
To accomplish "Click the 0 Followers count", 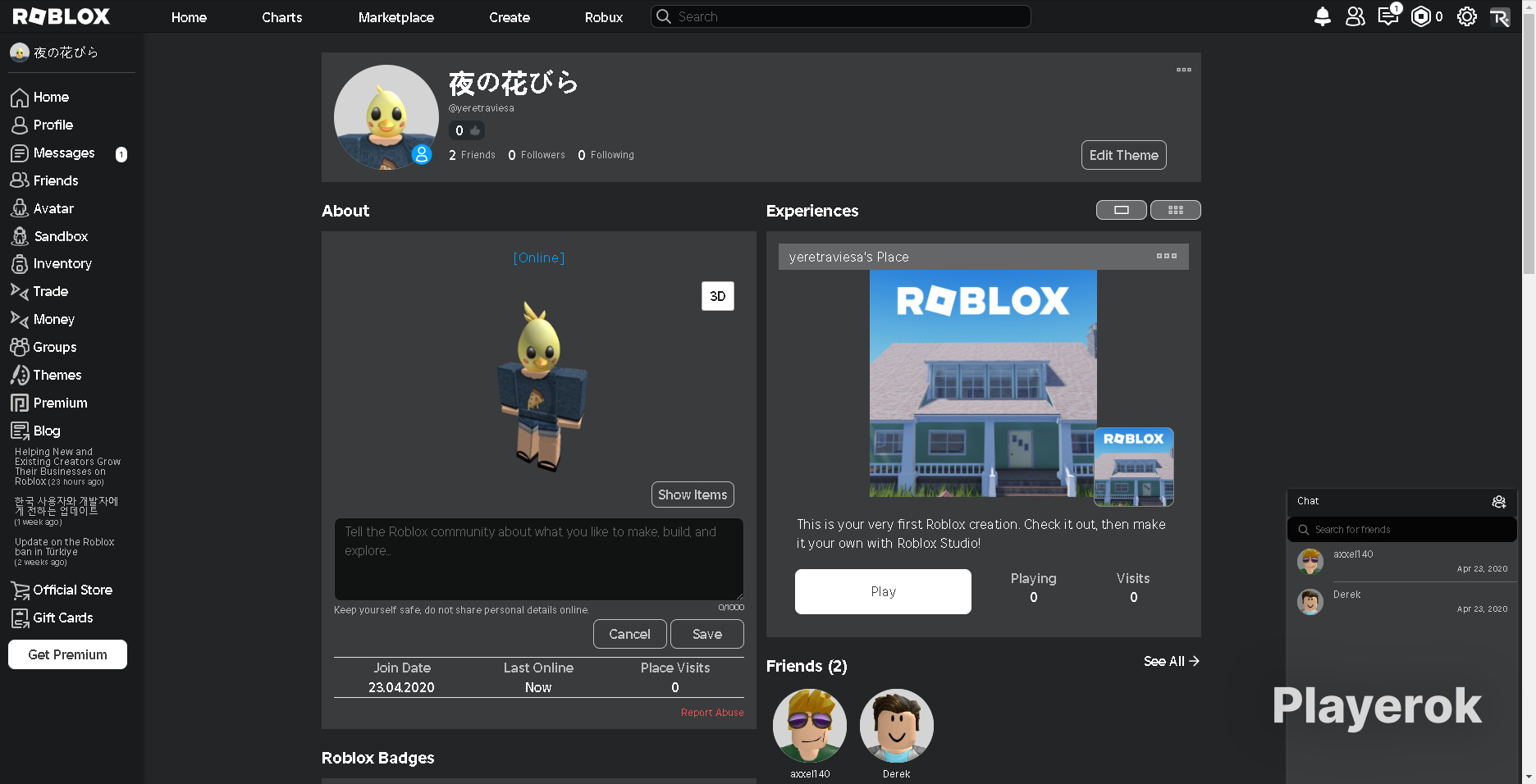I will (x=537, y=155).
